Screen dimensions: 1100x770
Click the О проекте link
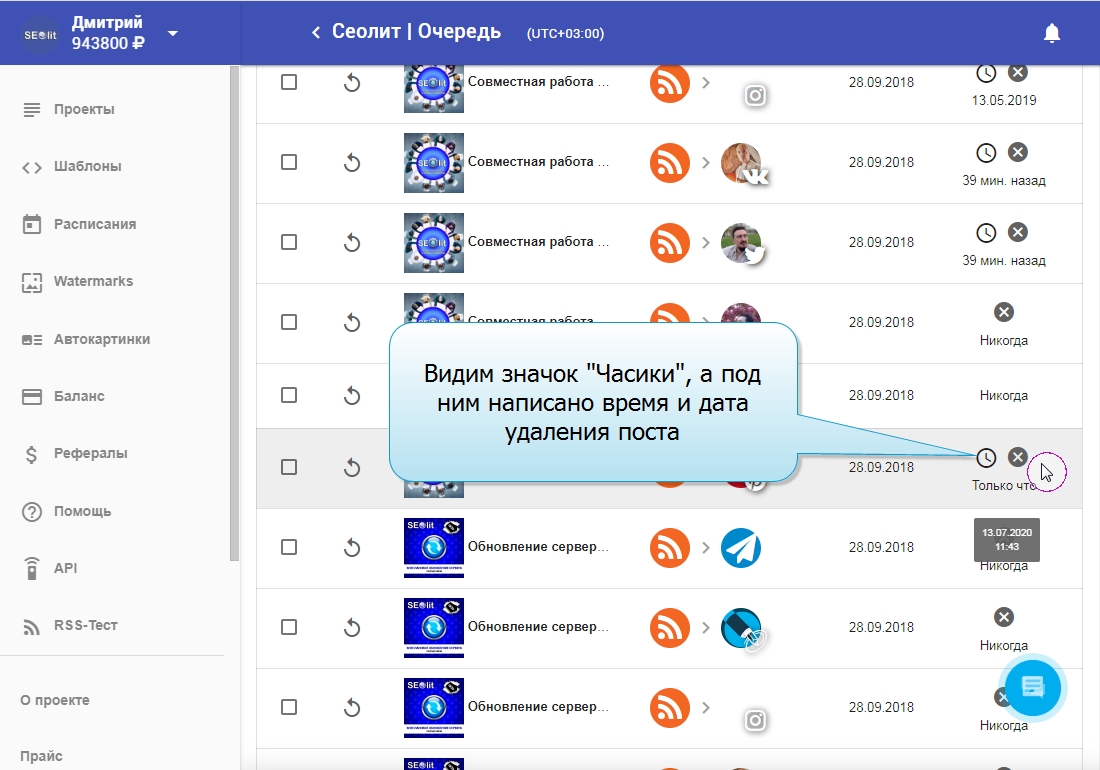(x=55, y=700)
